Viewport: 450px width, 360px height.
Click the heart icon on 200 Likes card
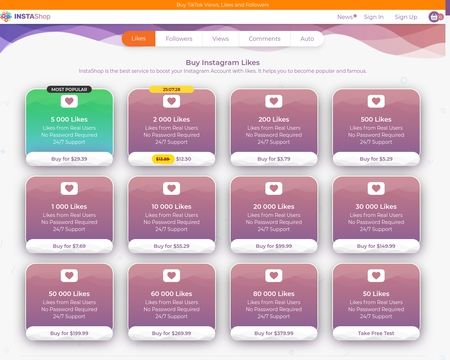click(274, 101)
